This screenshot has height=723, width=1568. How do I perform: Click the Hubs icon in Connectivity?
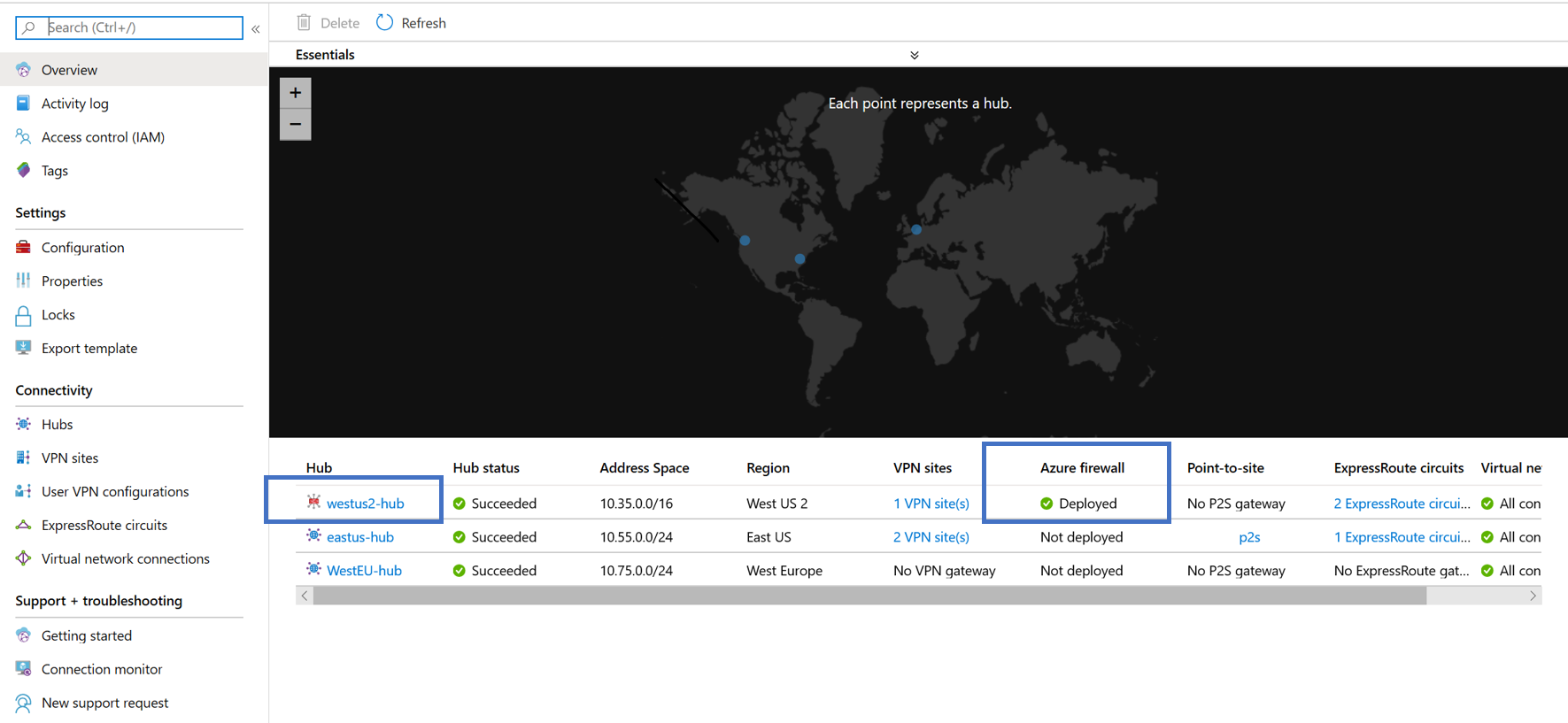point(24,424)
